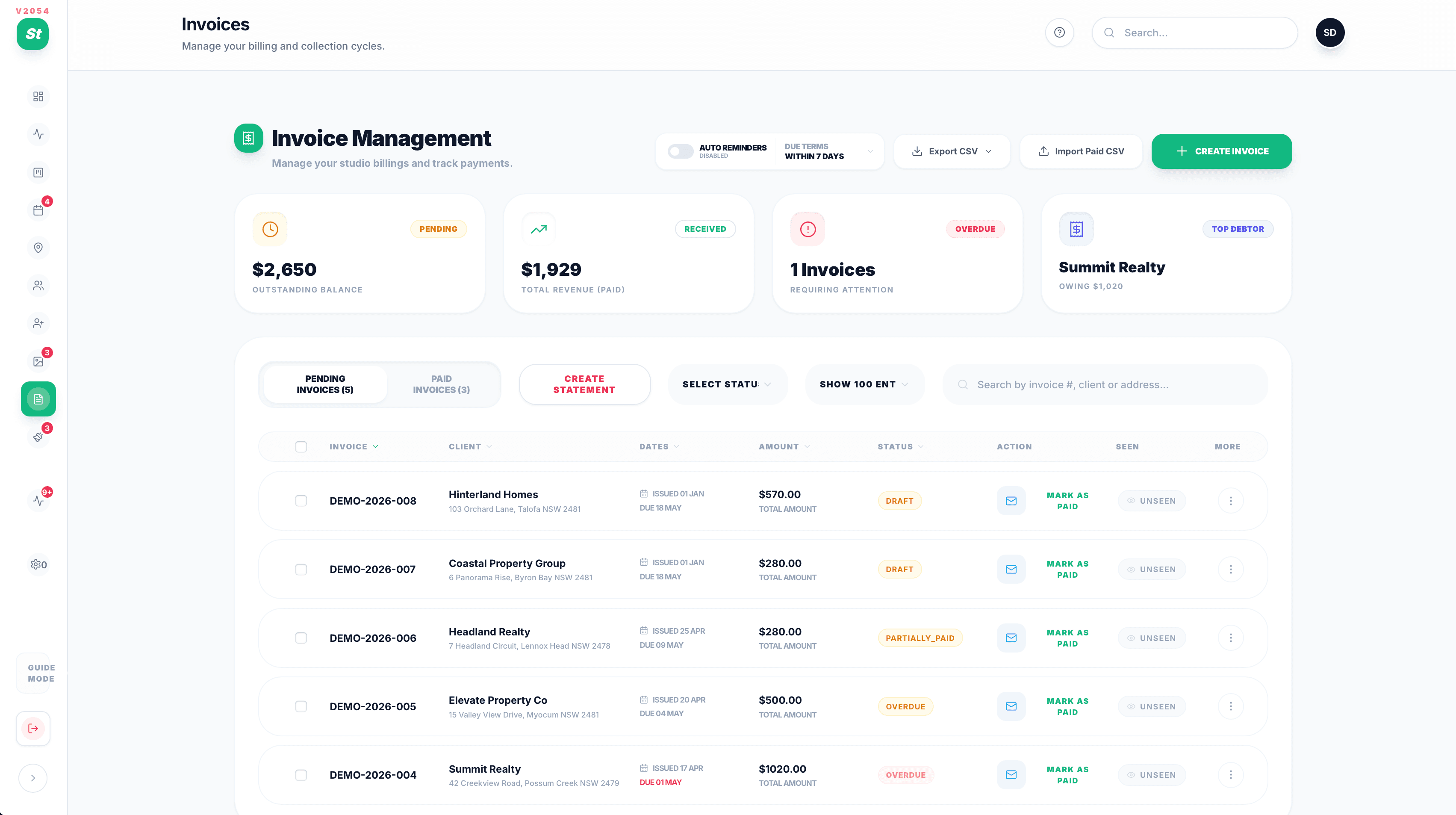
Task: Open the calendar icon with badge 4
Action: coord(38,210)
